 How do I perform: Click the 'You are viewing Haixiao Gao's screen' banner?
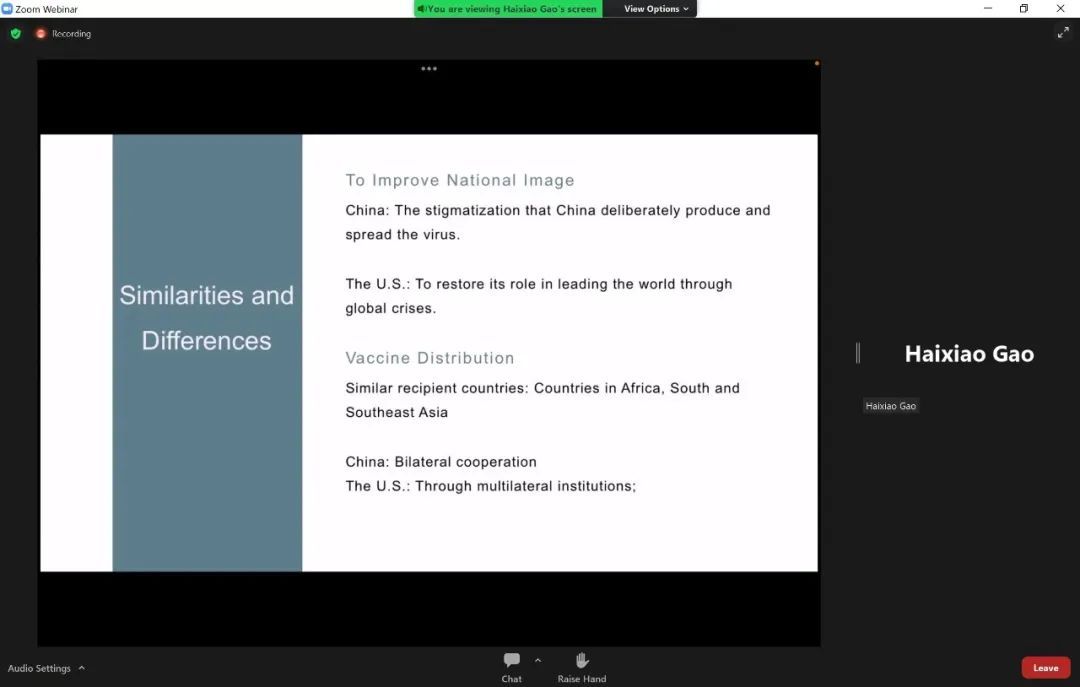[x=508, y=9]
